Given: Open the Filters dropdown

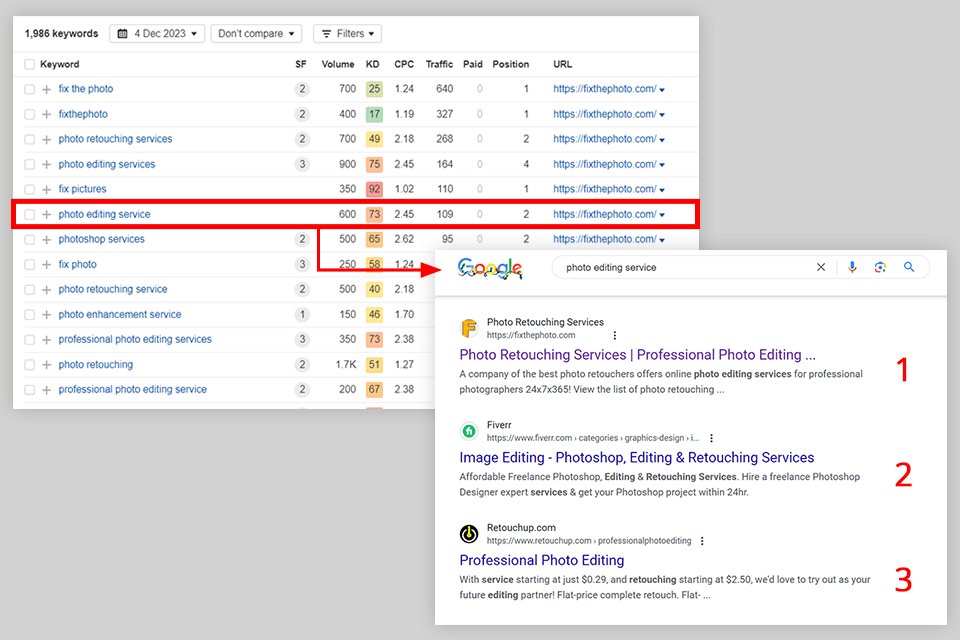Looking at the screenshot, I should tap(348, 33).
